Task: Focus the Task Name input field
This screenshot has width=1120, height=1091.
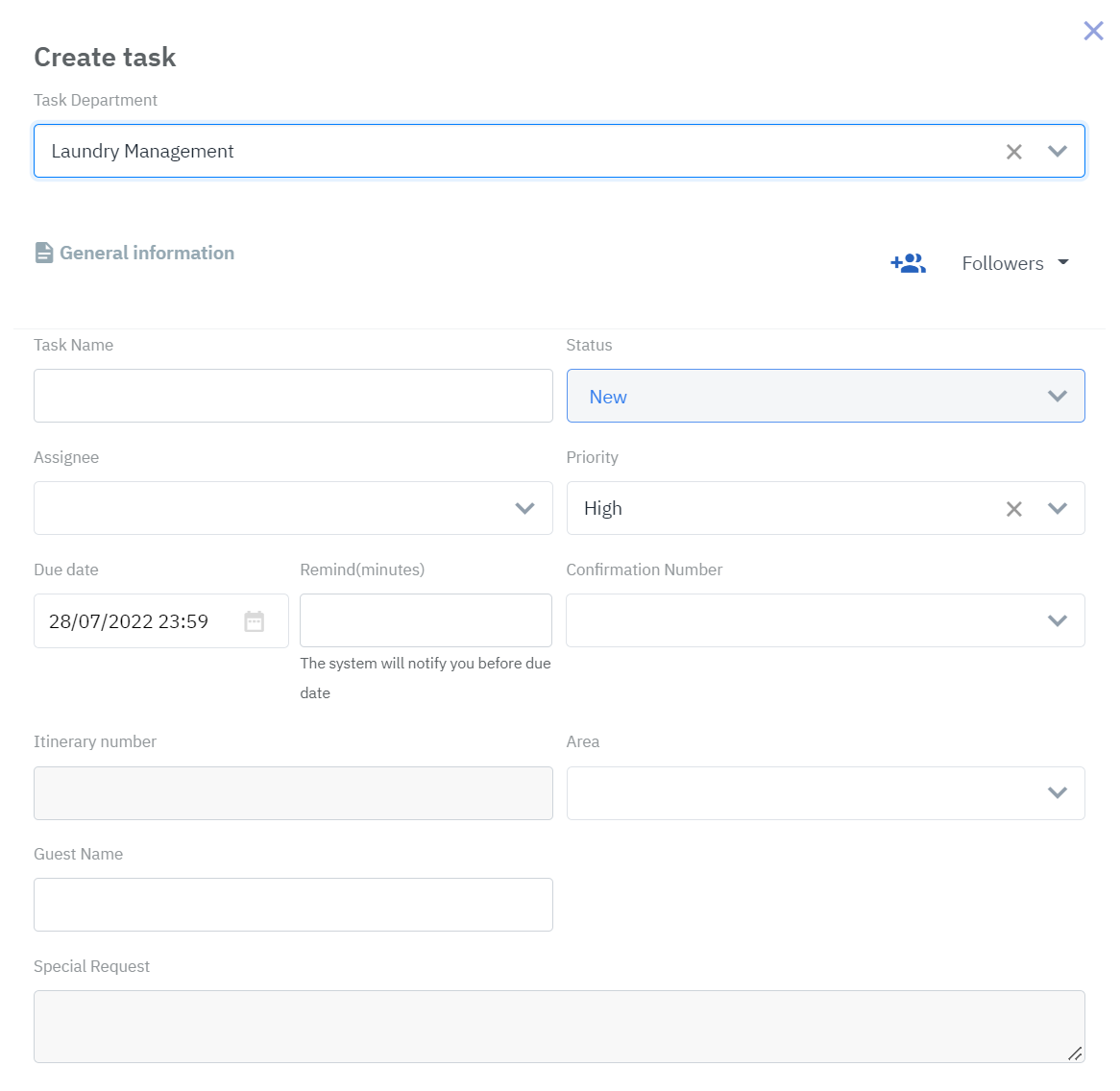Action: 293,396
